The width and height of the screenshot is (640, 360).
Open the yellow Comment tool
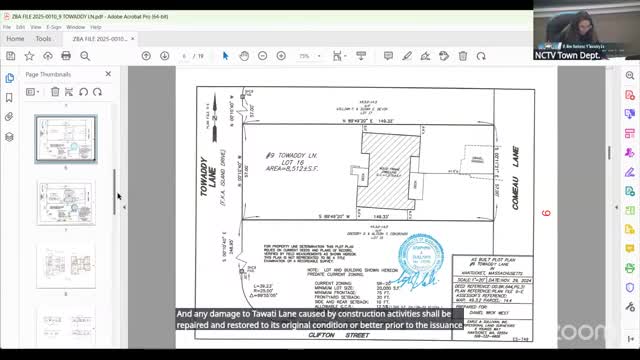(x=630, y=249)
